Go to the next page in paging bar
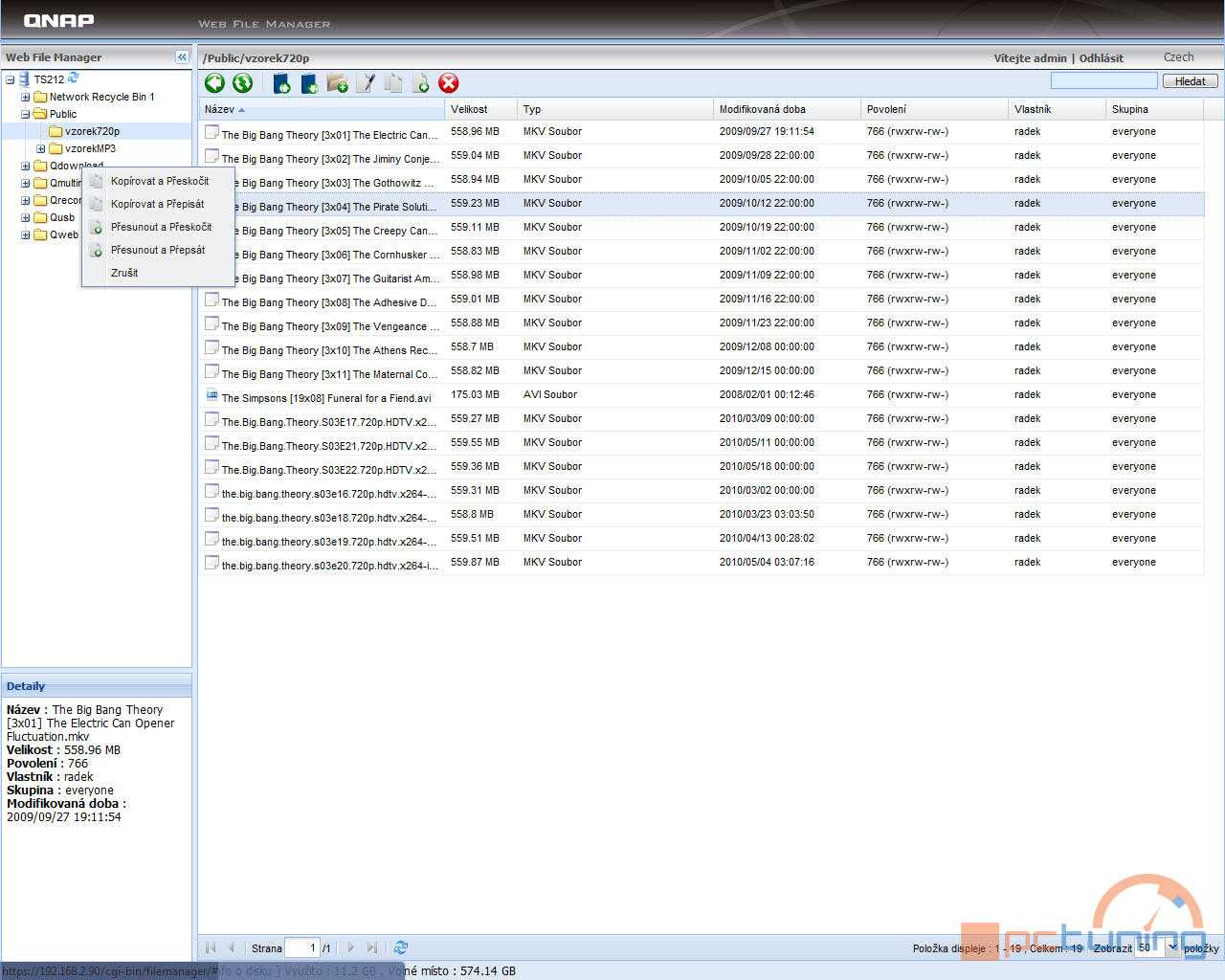This screenshot has height=980, width=1225. [x=351, y=947]
